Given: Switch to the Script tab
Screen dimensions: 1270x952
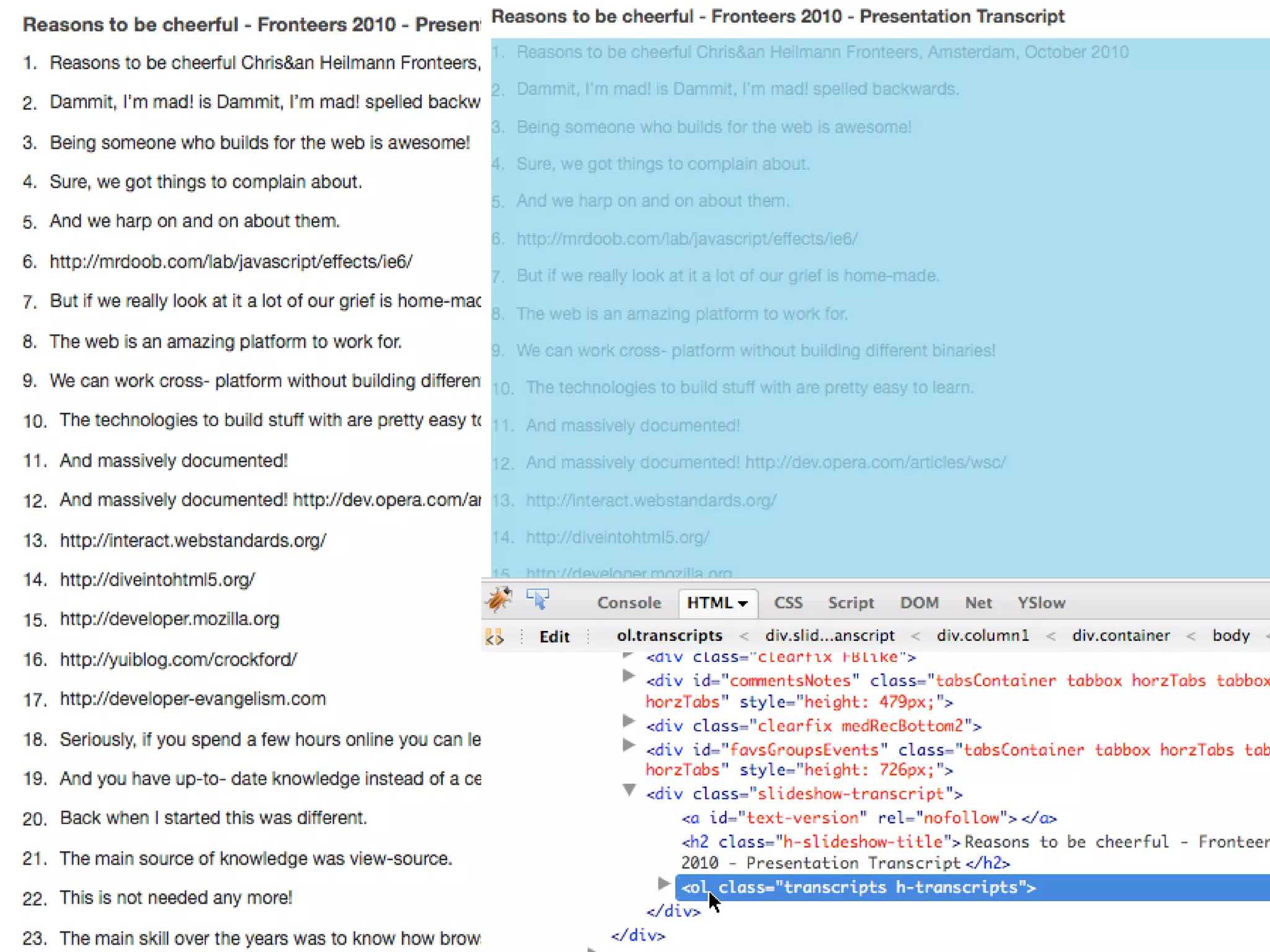Looking at the screenshot, I should pos(850,603).
